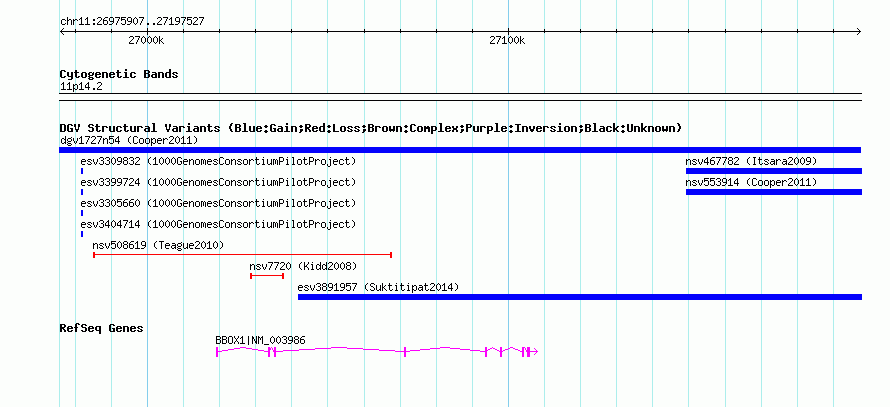Open esv3305660 variant label
890x407 pixels.
coord(218,203)
